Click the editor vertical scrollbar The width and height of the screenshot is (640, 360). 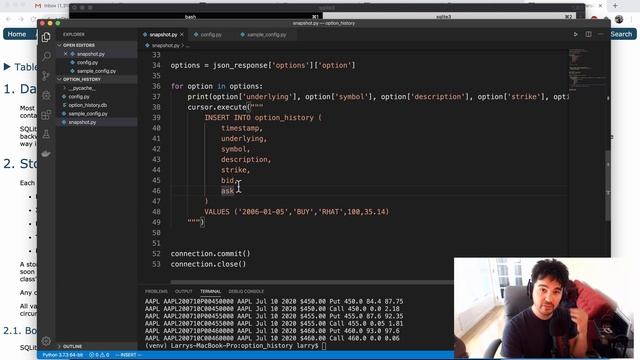608,186
